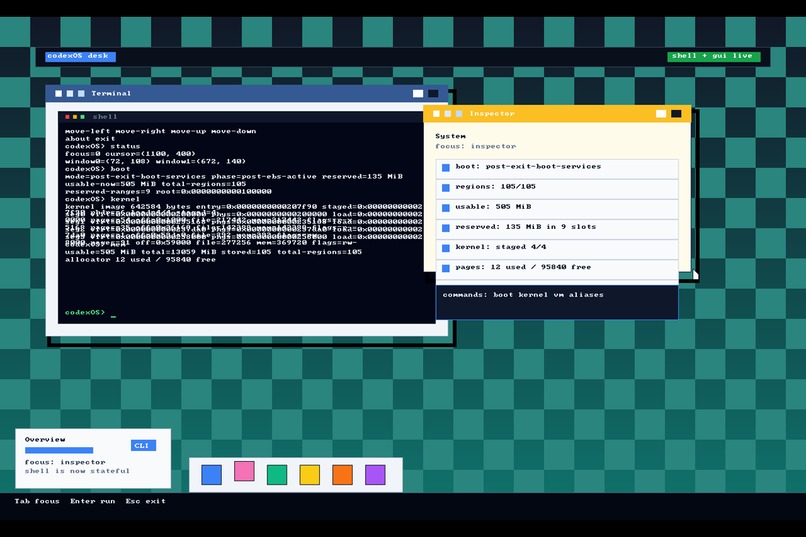Click the shell label in the inner header

pyautogui.click(x=105, y=117)
